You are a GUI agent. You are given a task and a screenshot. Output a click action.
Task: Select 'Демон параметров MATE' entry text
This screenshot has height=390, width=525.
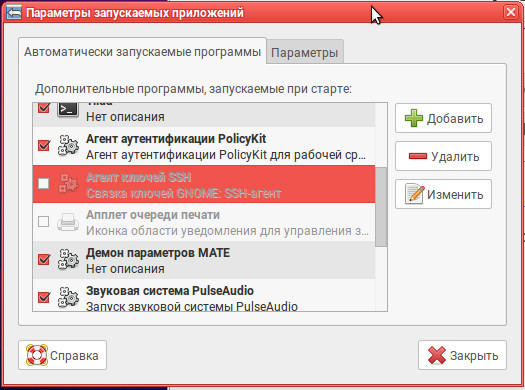pyautogui.click(x=158, y=253)
